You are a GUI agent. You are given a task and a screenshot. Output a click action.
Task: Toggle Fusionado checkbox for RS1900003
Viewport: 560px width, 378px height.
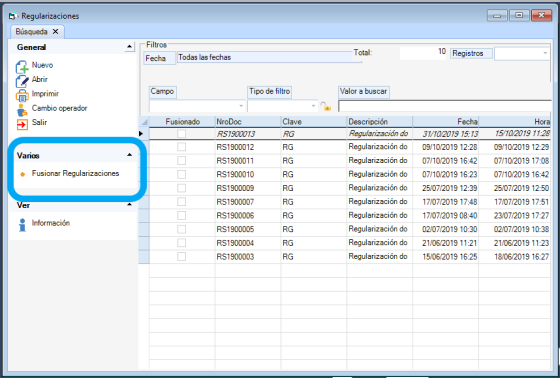pyautogui.click(x=181, y=257)
